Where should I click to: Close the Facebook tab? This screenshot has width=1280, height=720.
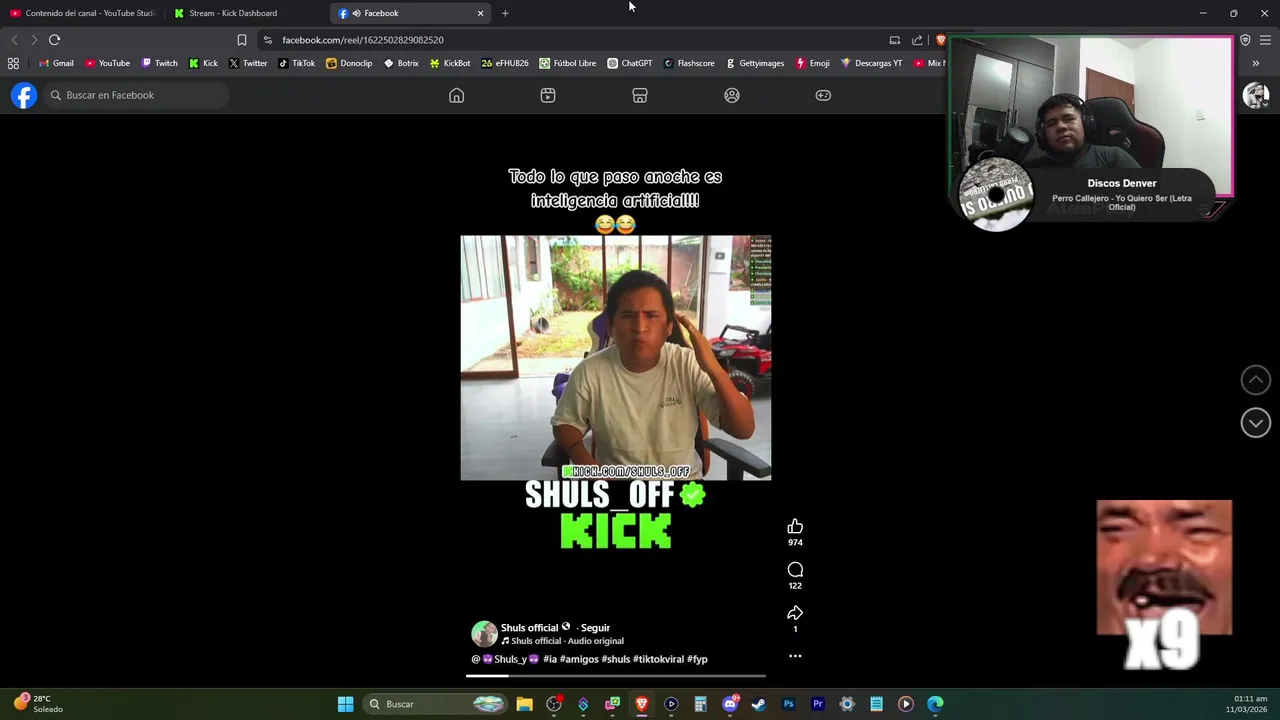480,13
